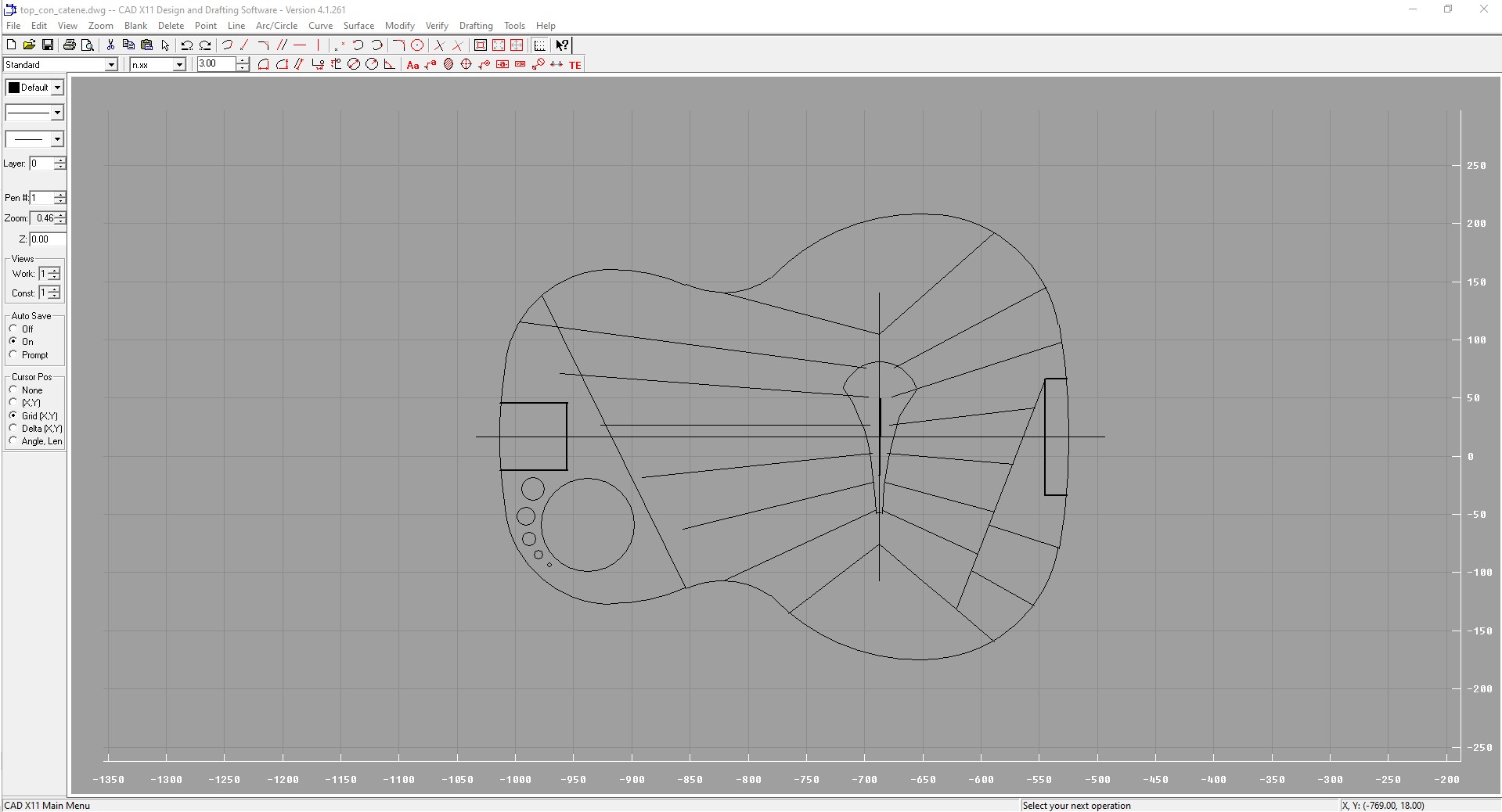This screenshot has height=812, width=1502.
Task: Activate the context help pointer
Action: click(x=562, y=45)
